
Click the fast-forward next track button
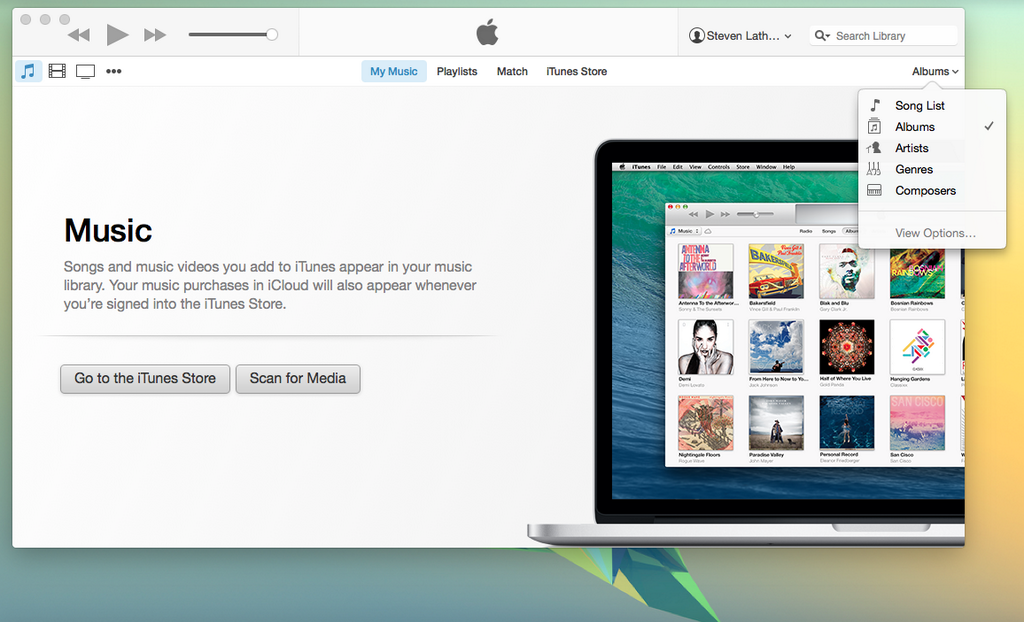(x=155, y=35)
